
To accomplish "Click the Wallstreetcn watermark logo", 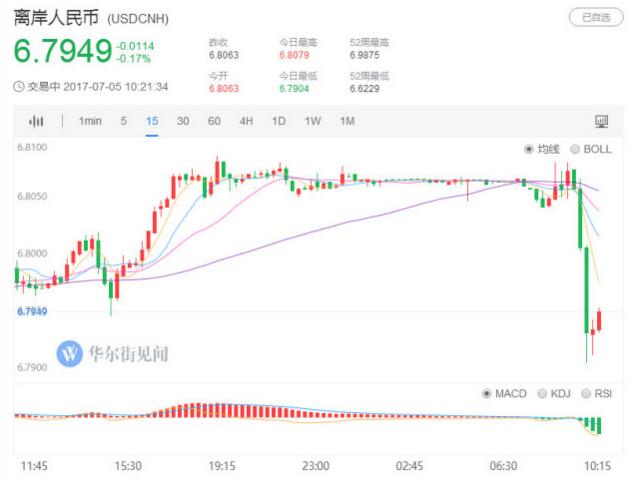I will [x=70, y=353].
